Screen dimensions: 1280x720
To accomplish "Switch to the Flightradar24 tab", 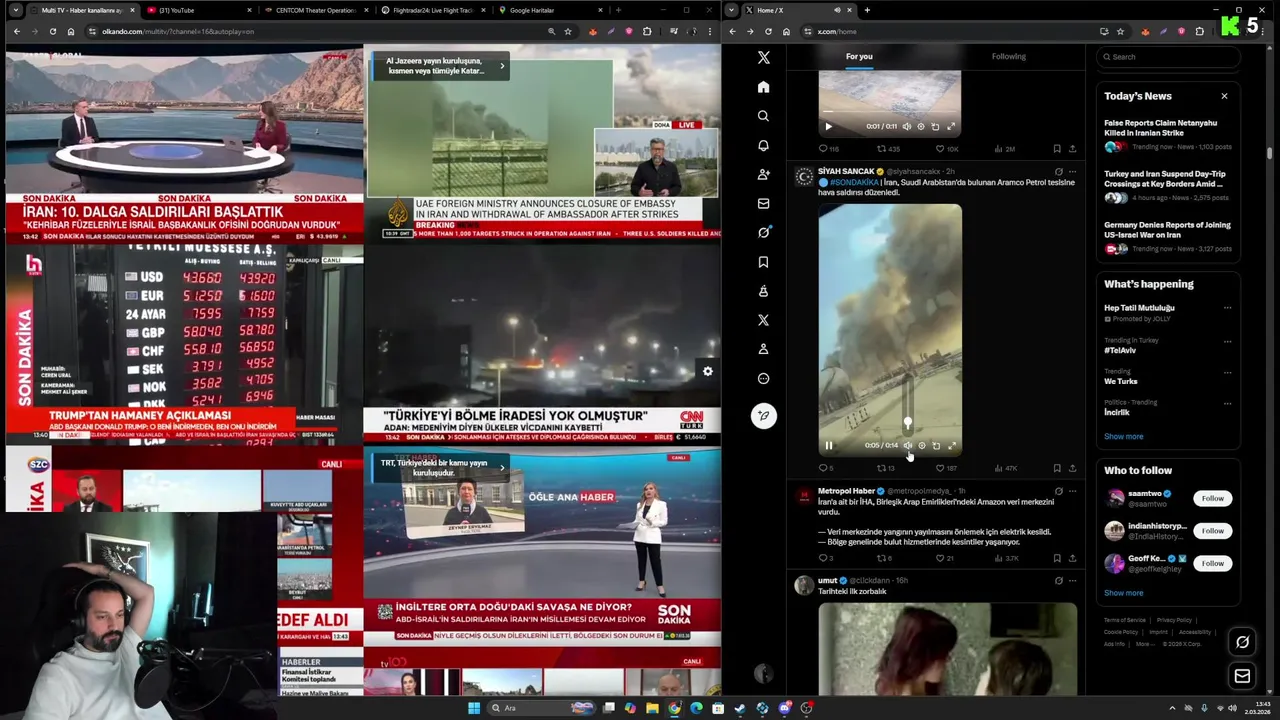I will tap(435, 10).
